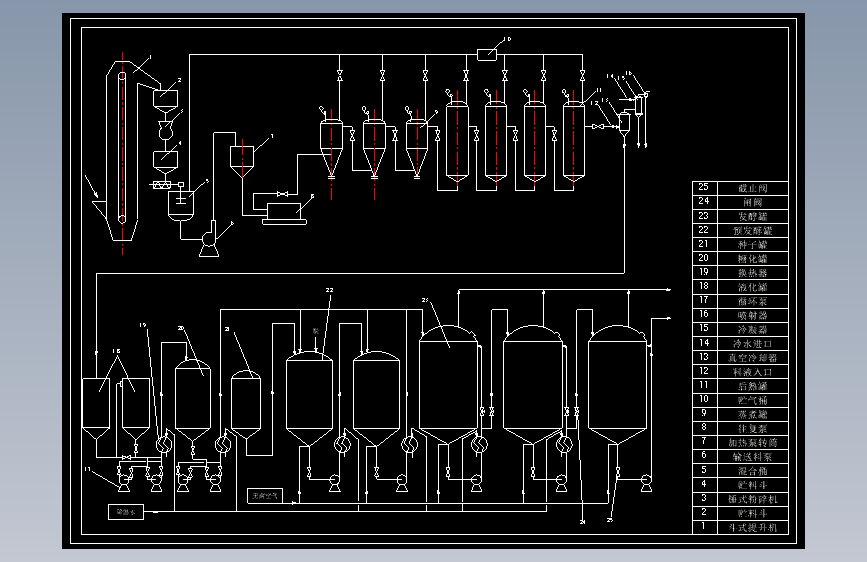The width and height of the screenshot is (867, 562).
Task: Click legend row 1 斗式提升机
Action: (x=740, y=527)
